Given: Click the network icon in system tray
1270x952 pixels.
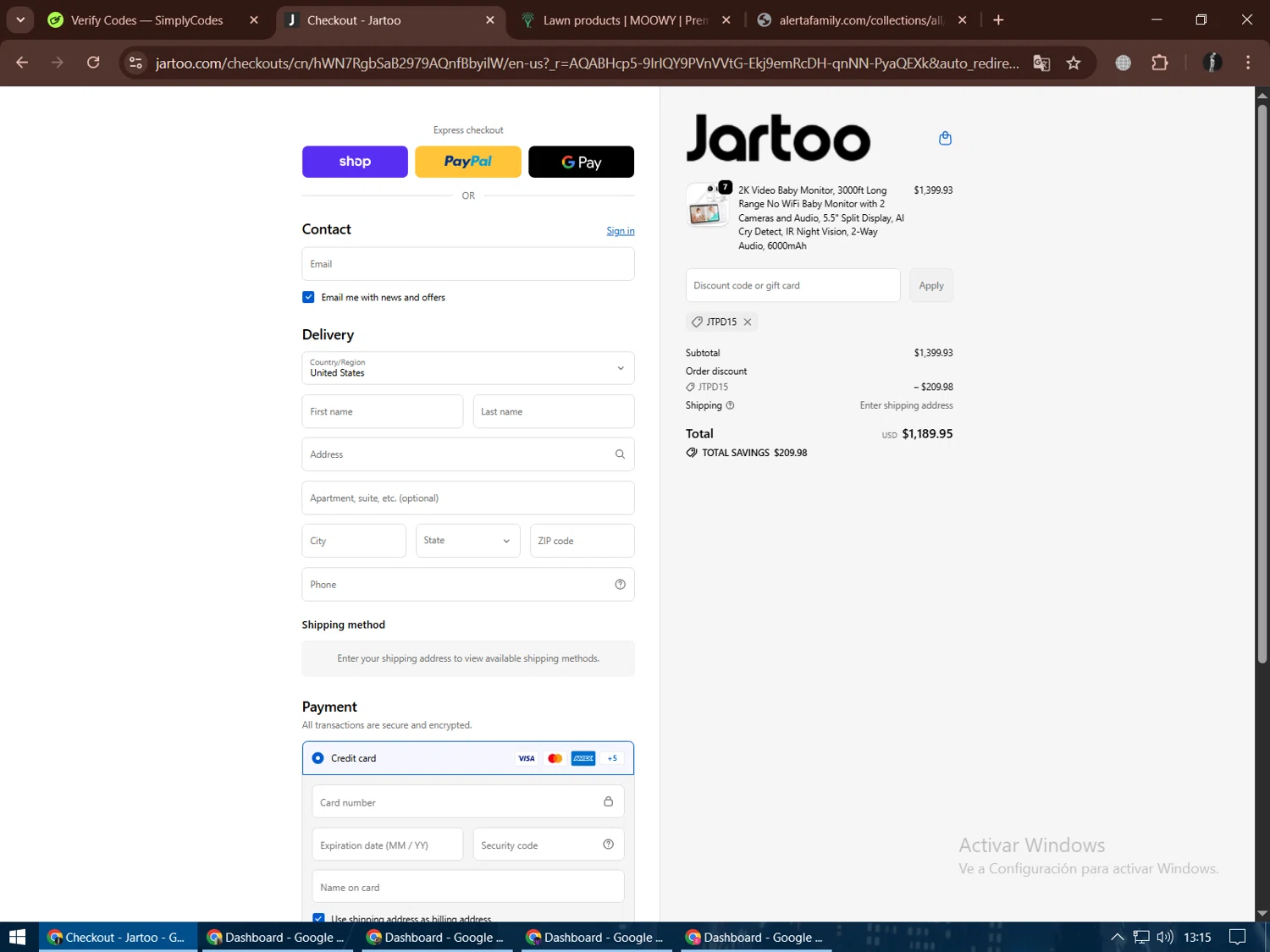Looking at the screenshot, I should click(x=1141, y=937).
